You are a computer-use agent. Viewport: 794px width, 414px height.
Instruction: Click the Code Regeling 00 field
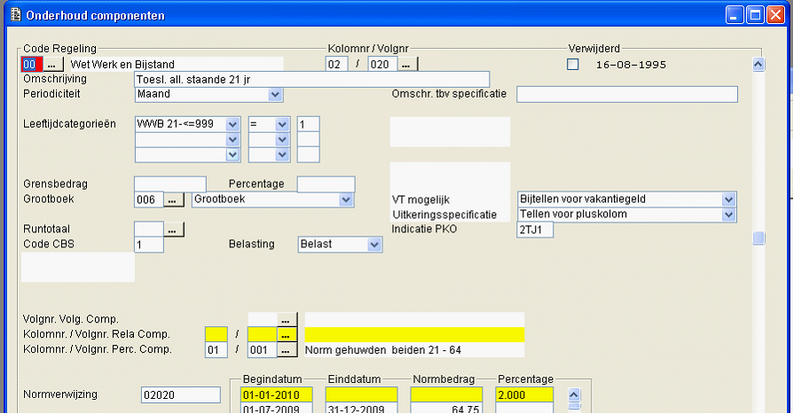click(x=32, y=64)
